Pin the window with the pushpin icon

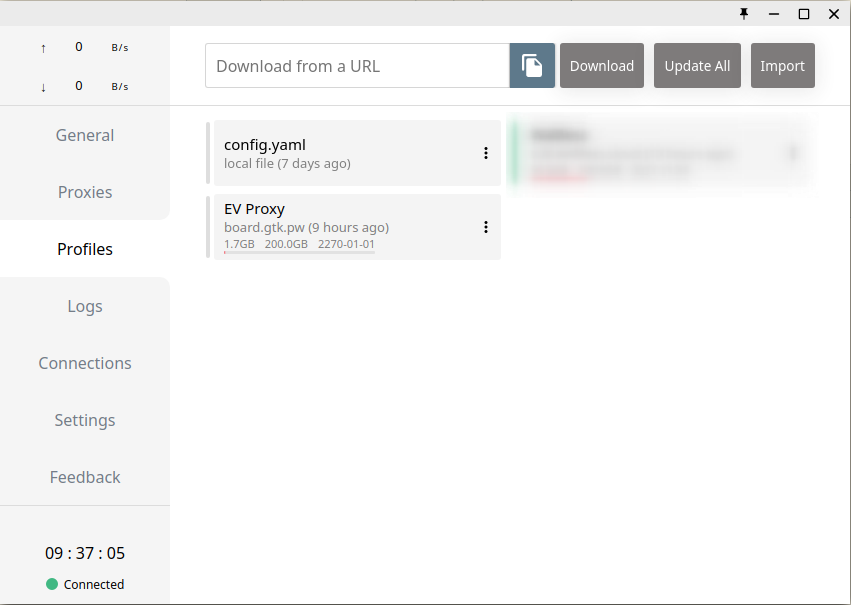tap(744, 14)
